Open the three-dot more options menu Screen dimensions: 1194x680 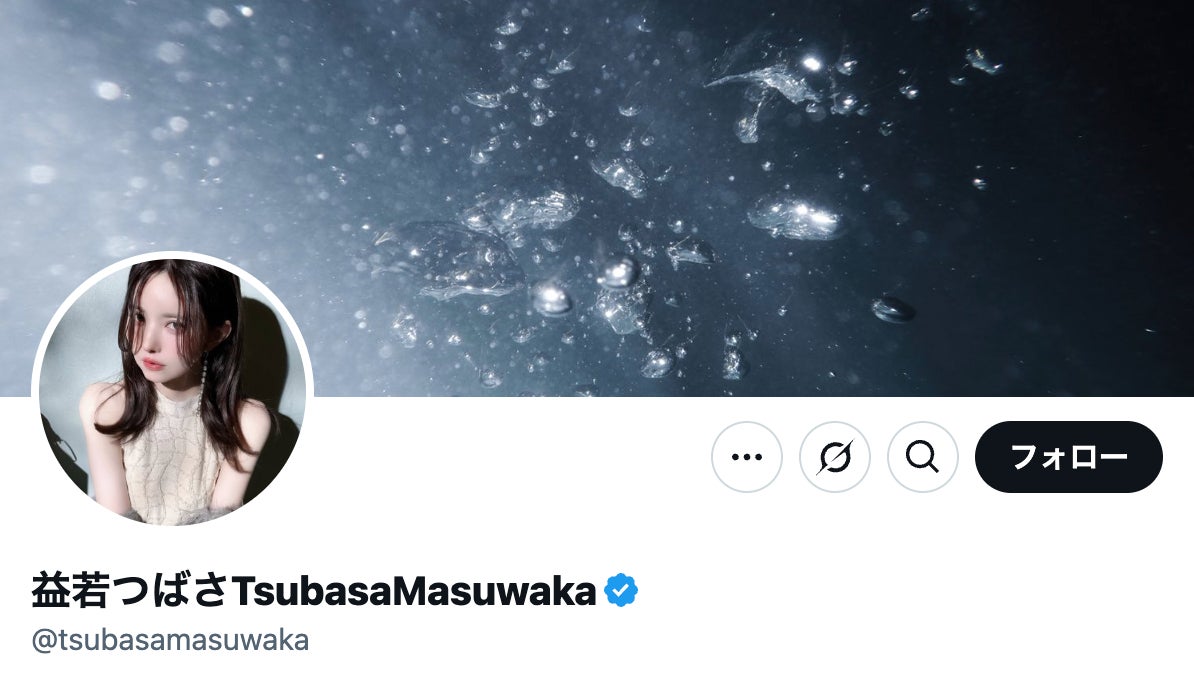coord(746,457)
